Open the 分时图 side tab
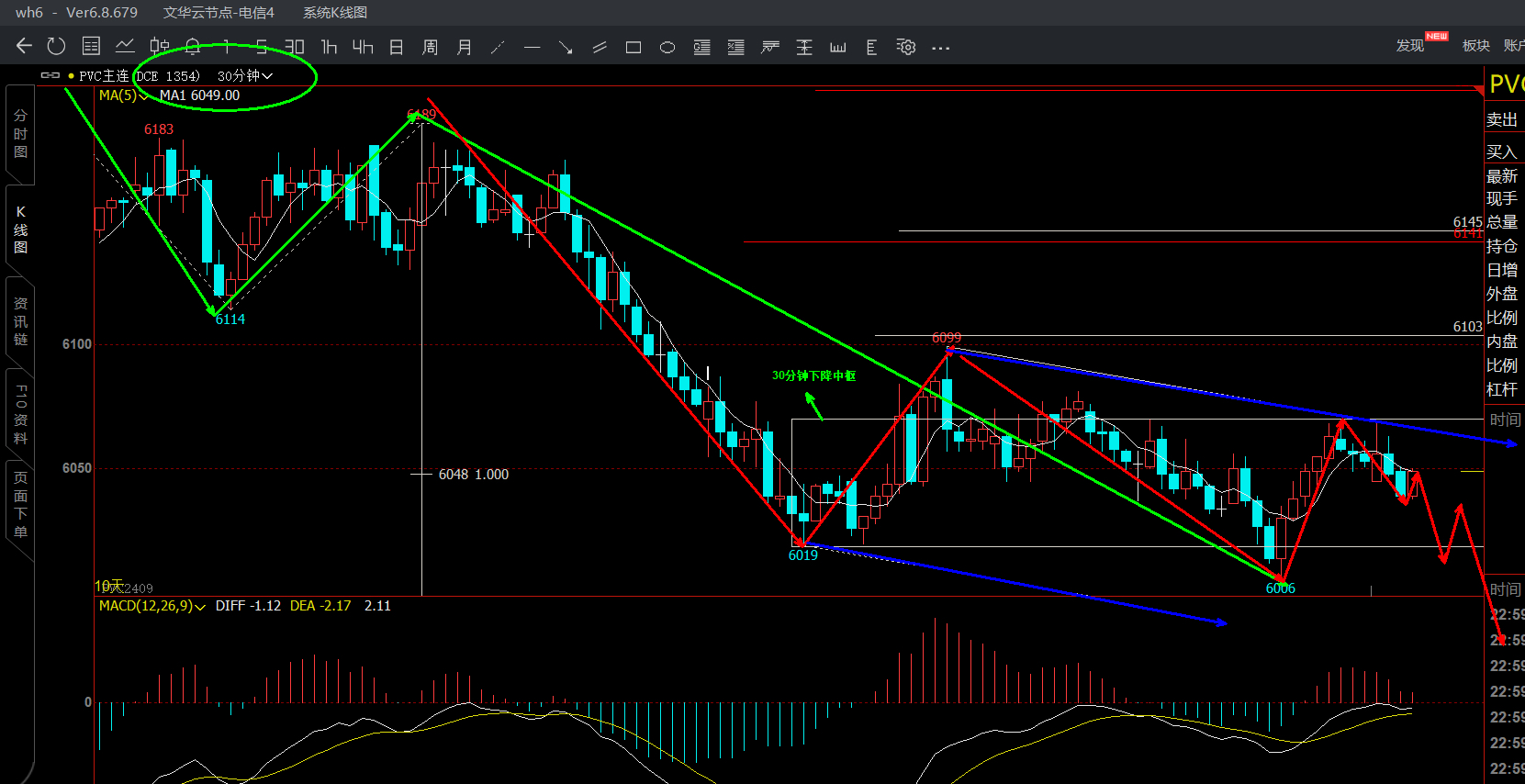 (20, 133)
